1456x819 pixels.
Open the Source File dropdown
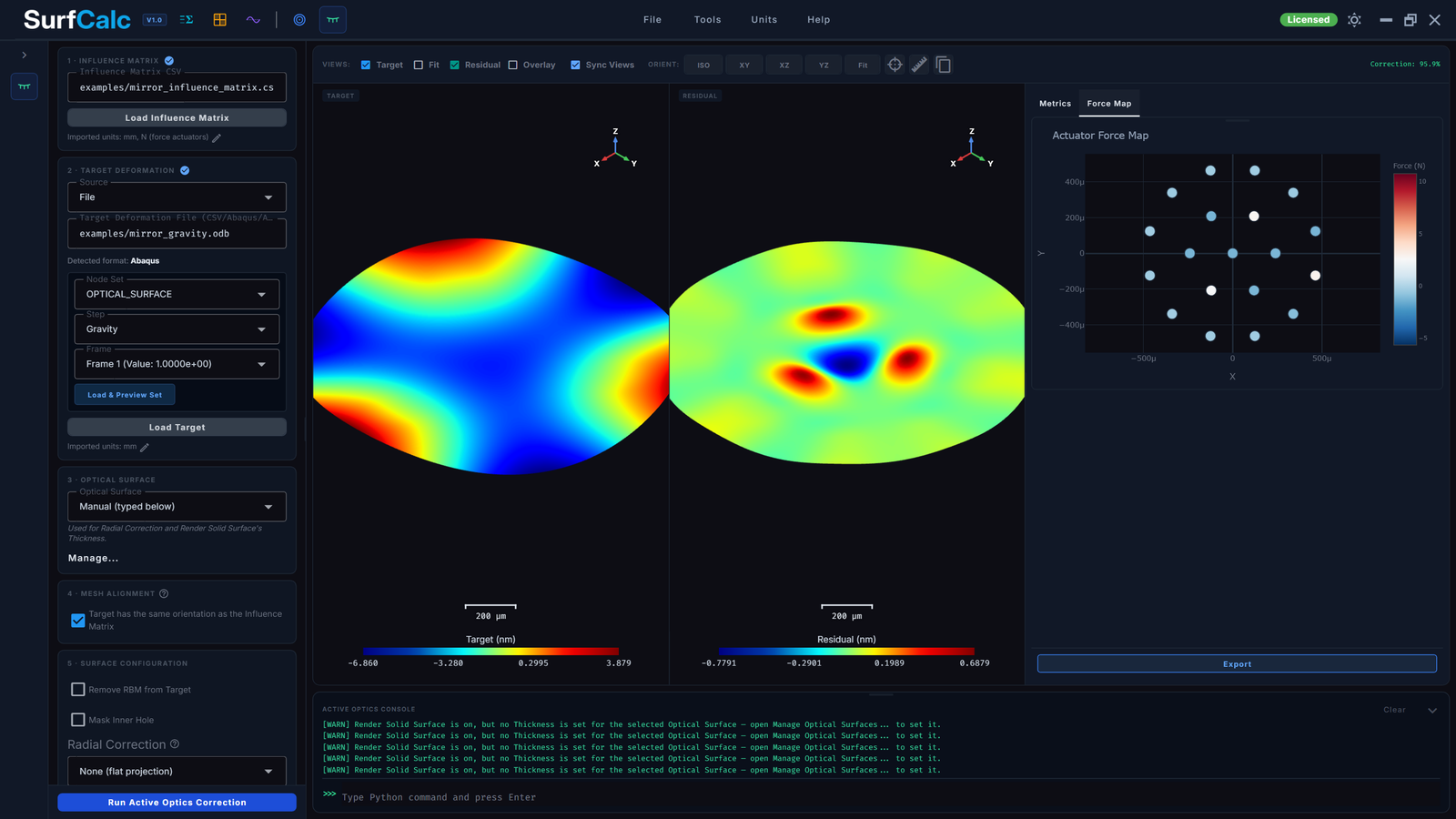tap(177, 197)
